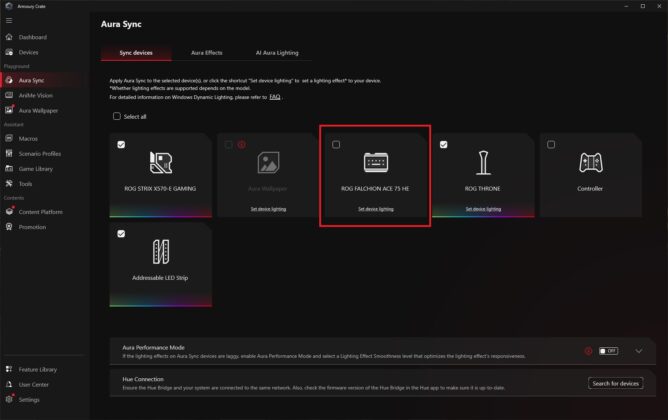
Task: Click the User Center icon
Action: [x=9, y=384]
